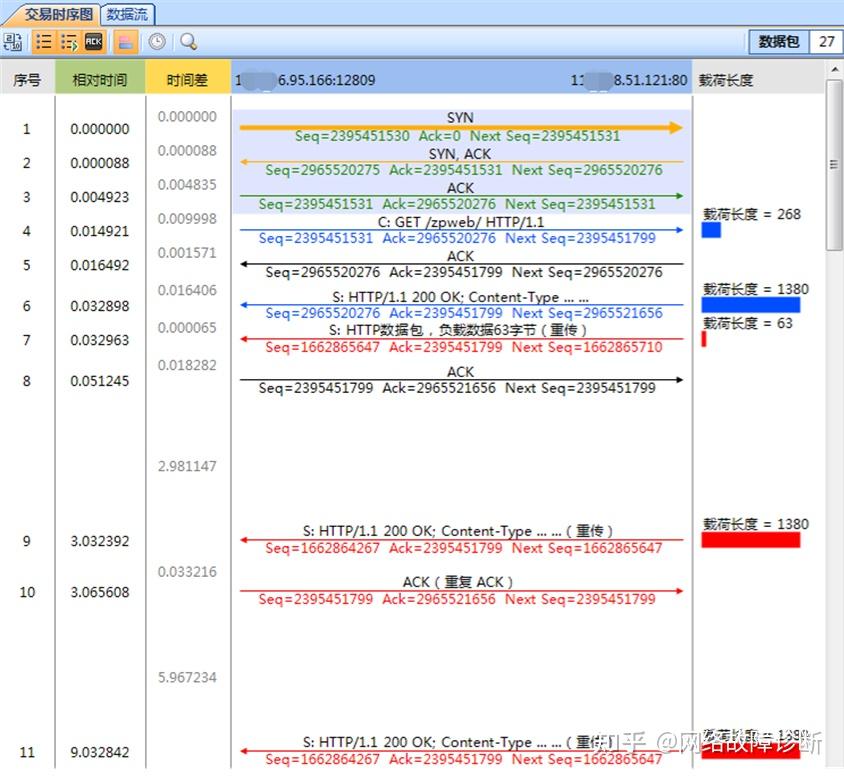Select the packet list view icon
844x777 pixels.
pyautogui.click(x=43, y=42)
